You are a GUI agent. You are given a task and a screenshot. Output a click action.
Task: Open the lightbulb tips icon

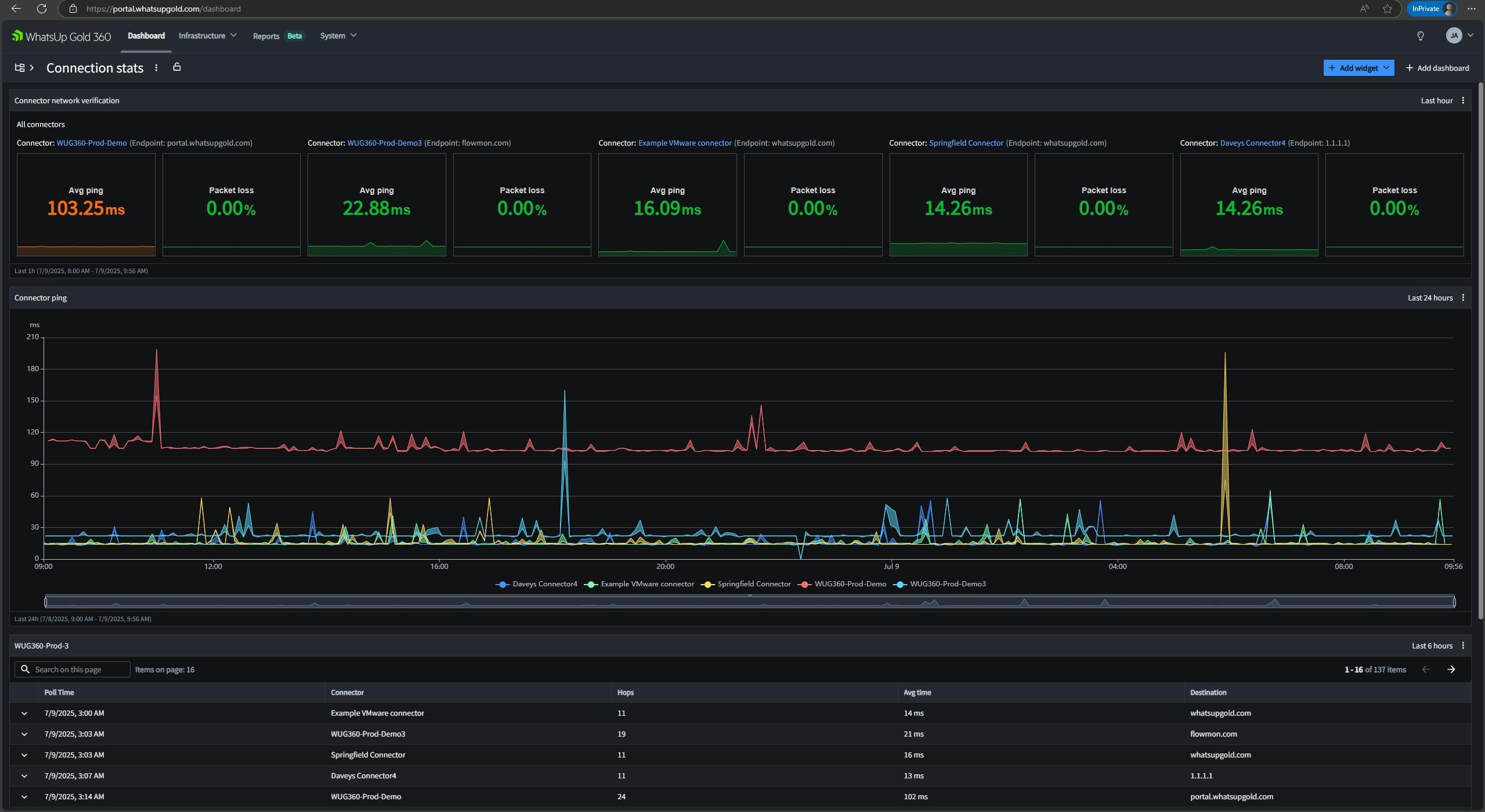(1420, 36)
